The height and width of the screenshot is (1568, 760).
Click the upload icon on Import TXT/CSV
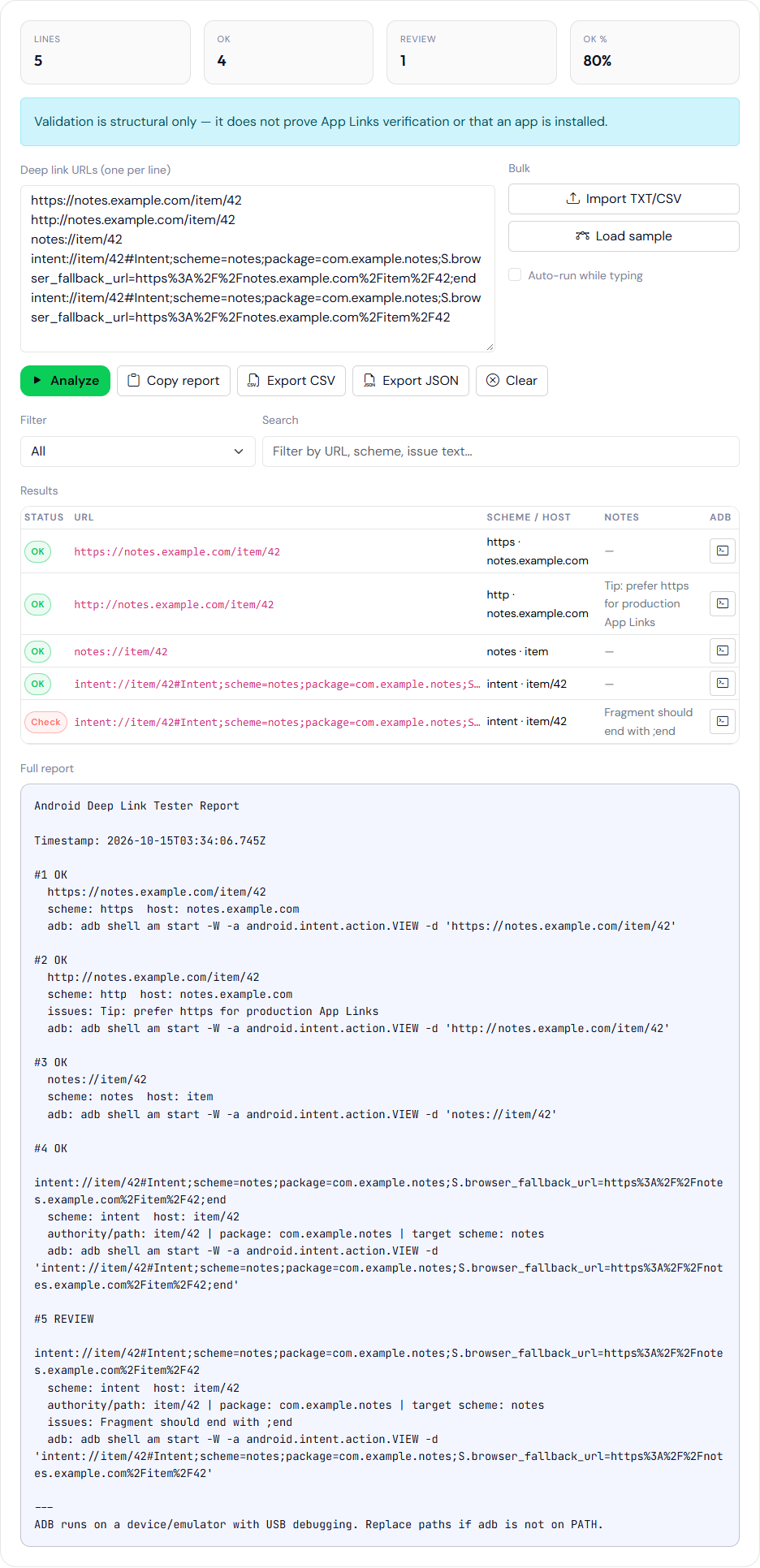(x=573, y=198)
